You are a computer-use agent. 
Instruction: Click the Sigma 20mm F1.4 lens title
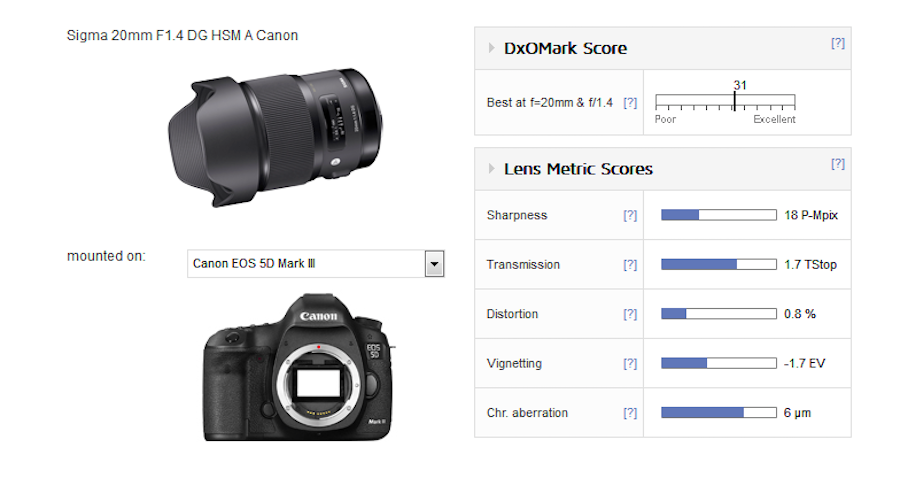coord(182,36)
